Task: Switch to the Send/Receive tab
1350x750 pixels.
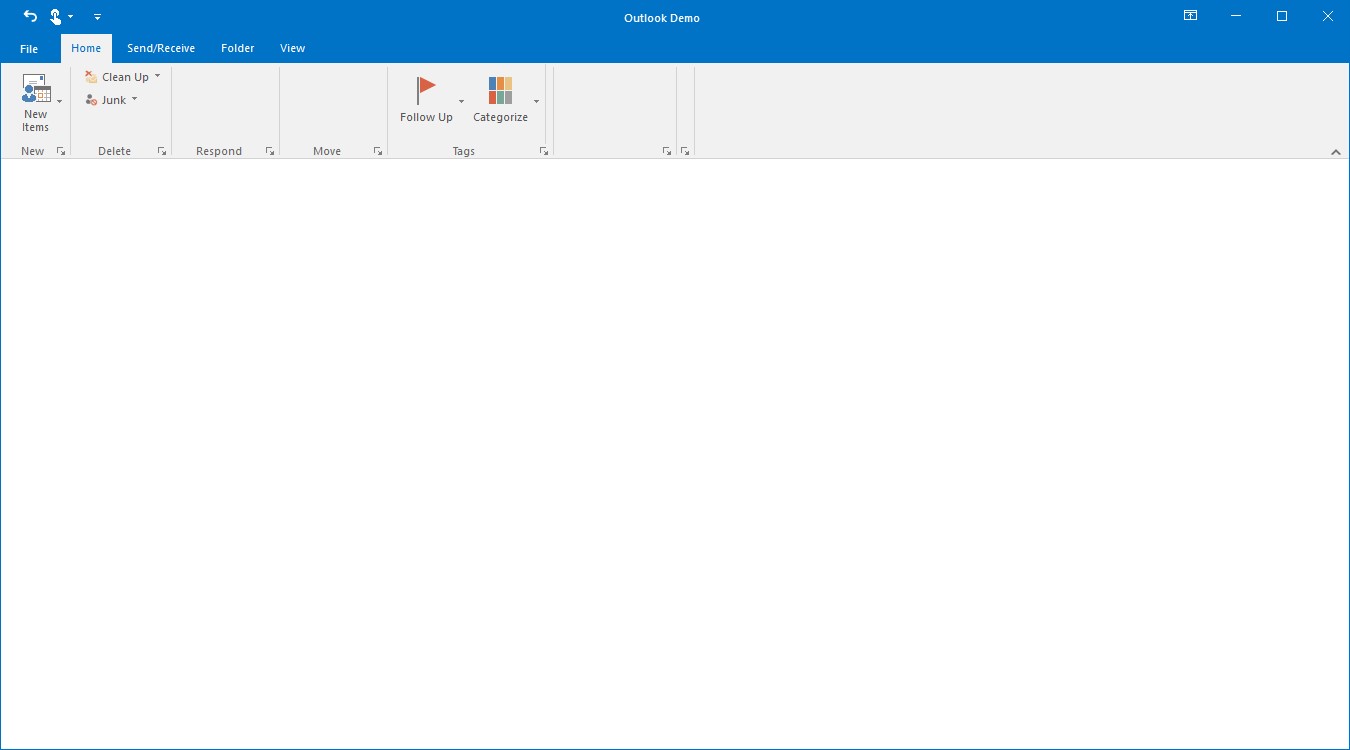Action: click(161, 47)
